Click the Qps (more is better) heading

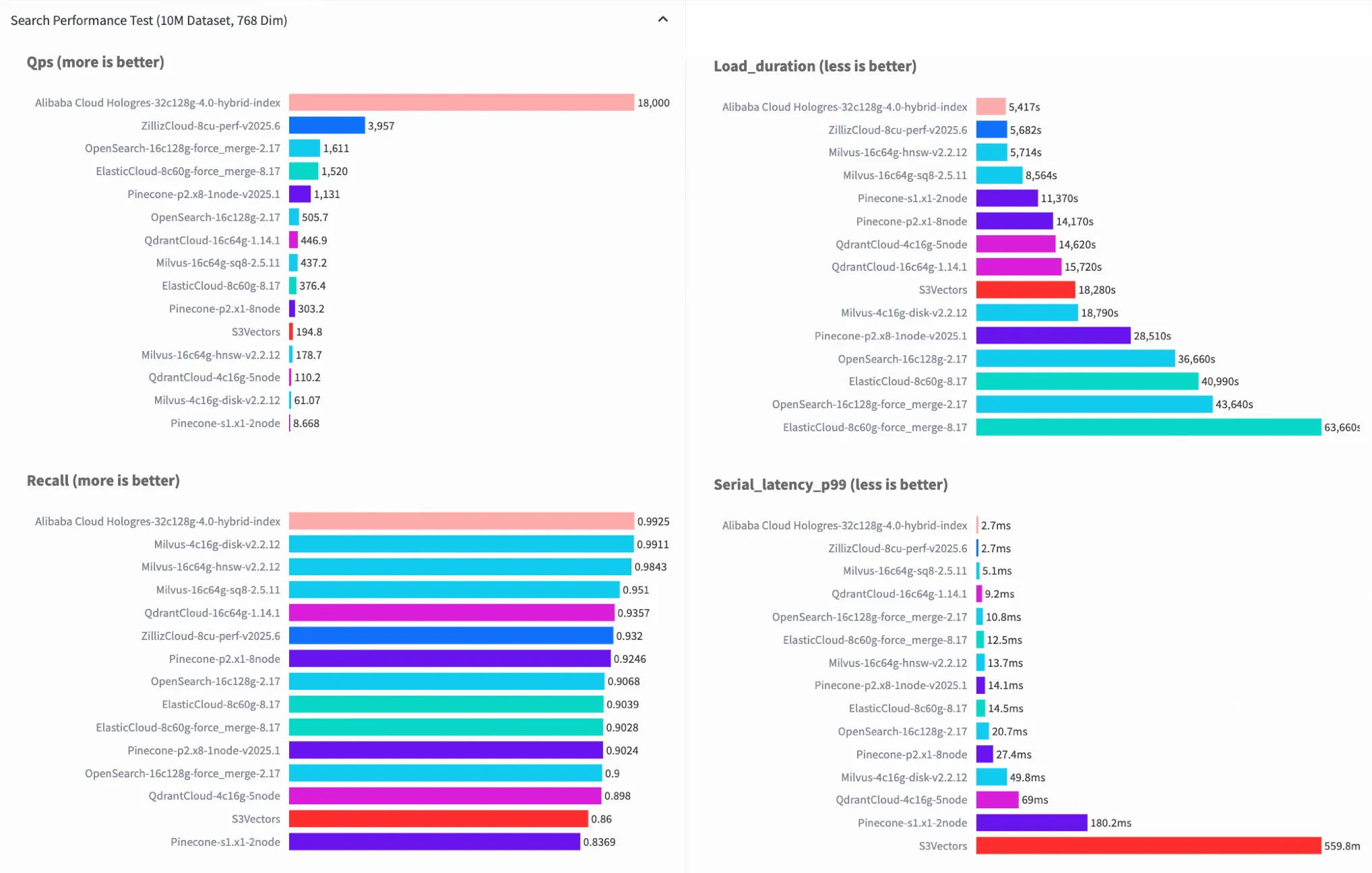click(96, 62)
